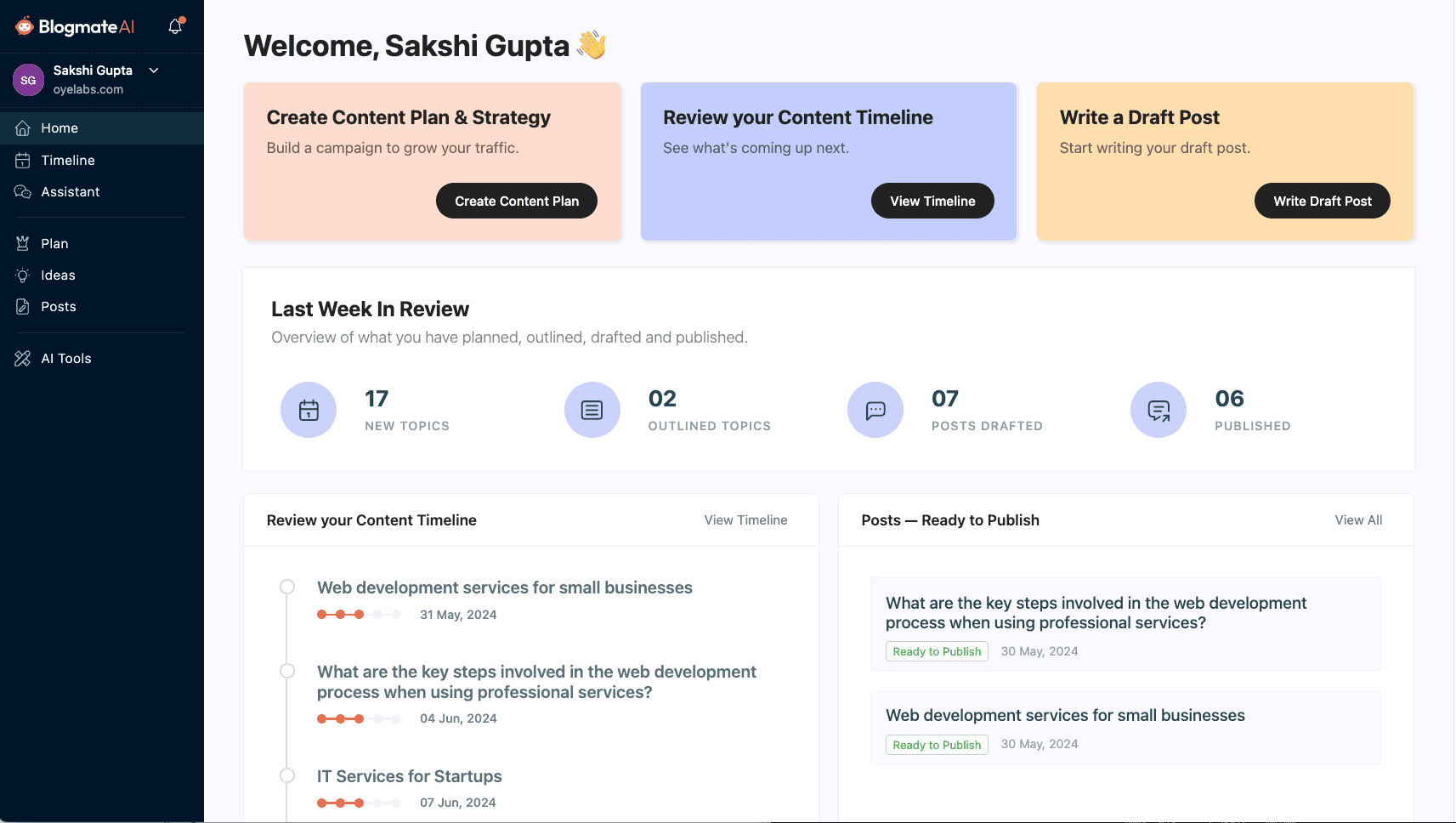Open Assistant in the sidebar
Image resolution: width=1456 pixels, height=823 pixels.
point(71,192)
